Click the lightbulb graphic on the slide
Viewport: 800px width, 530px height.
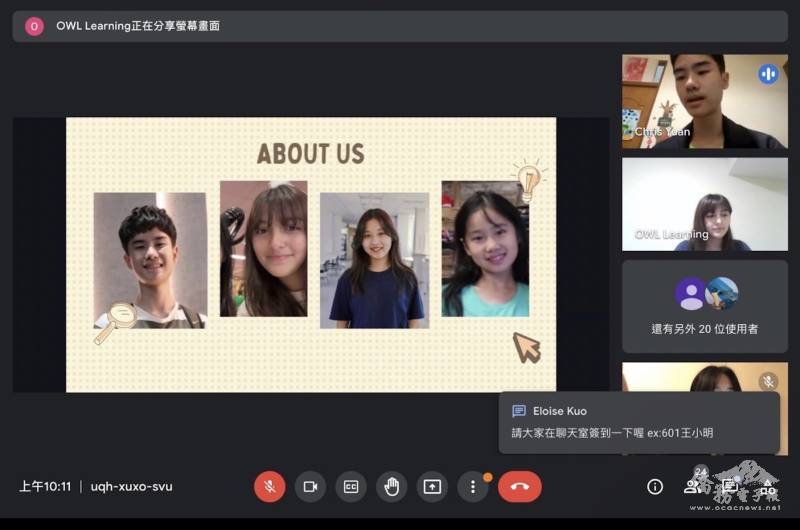click(x=530, y=179)
